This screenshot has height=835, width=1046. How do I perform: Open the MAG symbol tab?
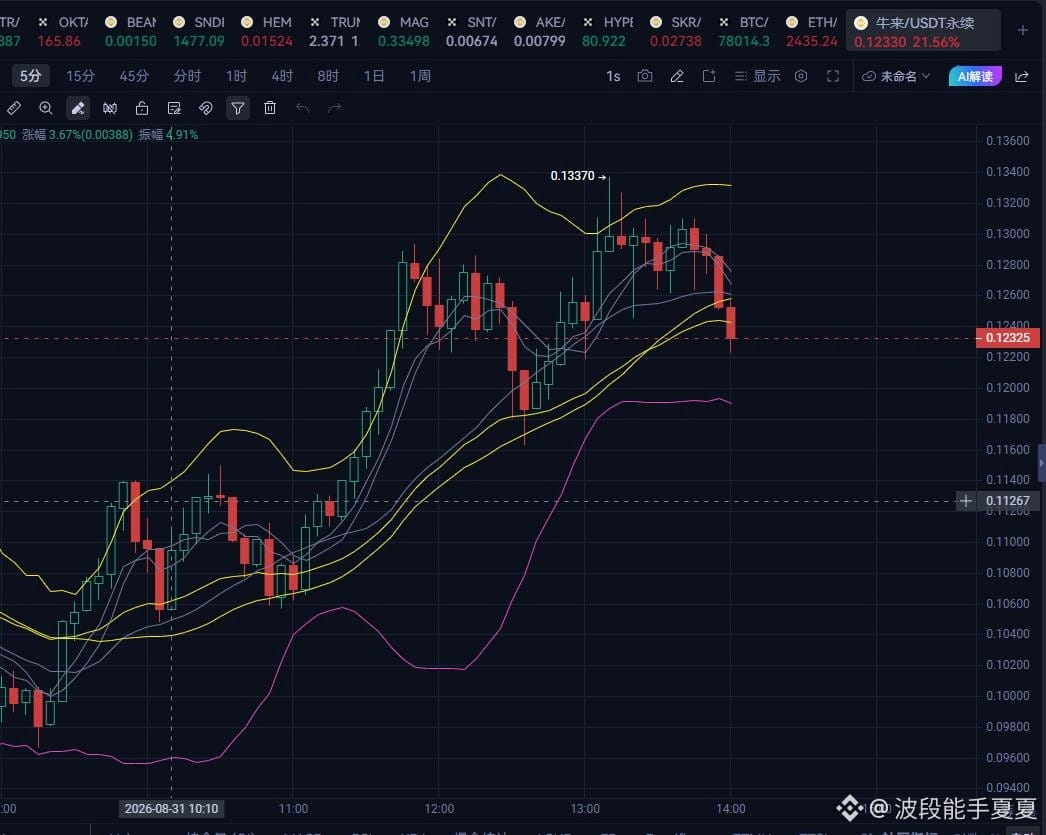pyautogui.click(x=404, y=31)
